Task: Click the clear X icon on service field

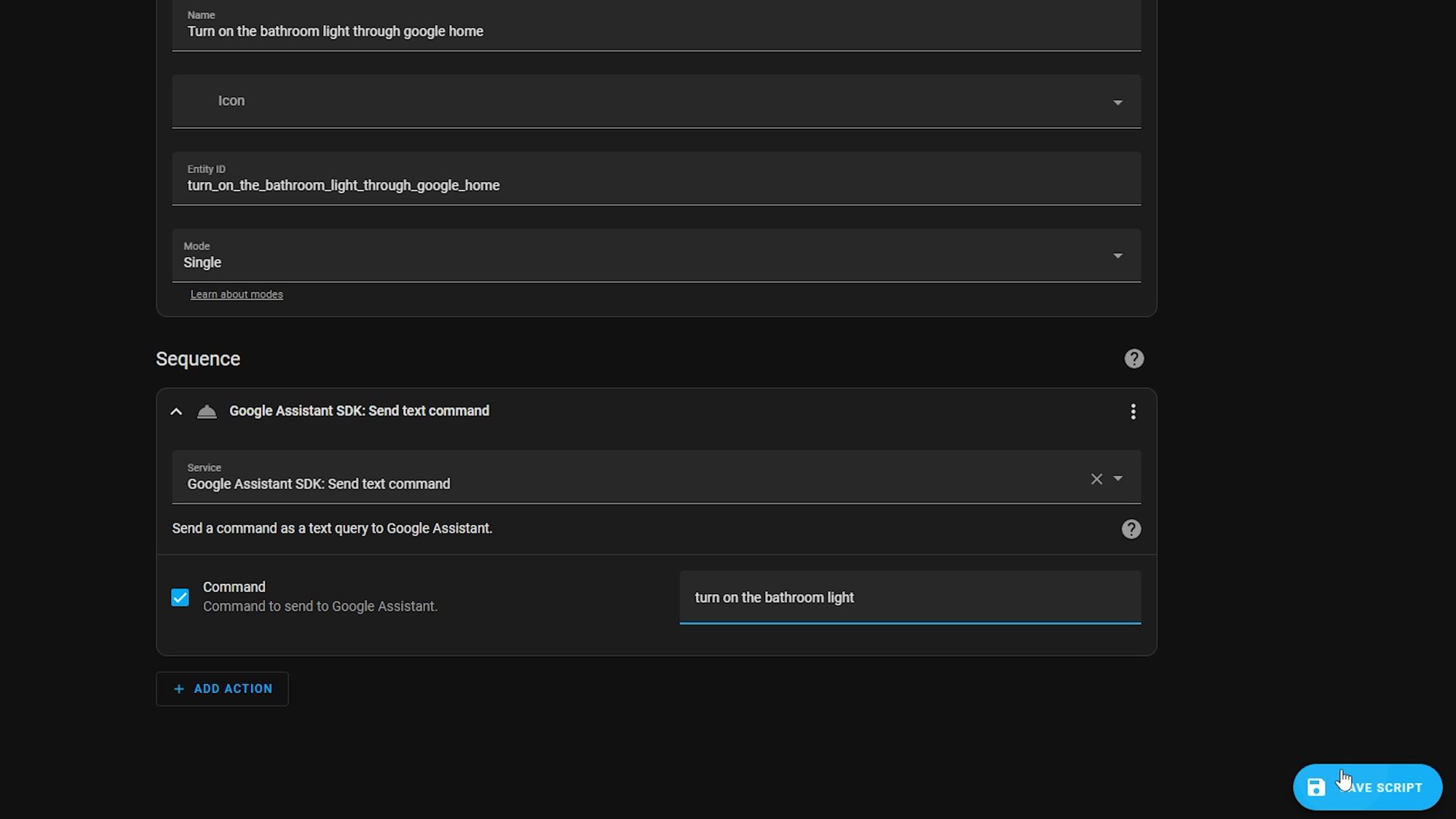Action: pyautogui.click(x=1097, y=479)
